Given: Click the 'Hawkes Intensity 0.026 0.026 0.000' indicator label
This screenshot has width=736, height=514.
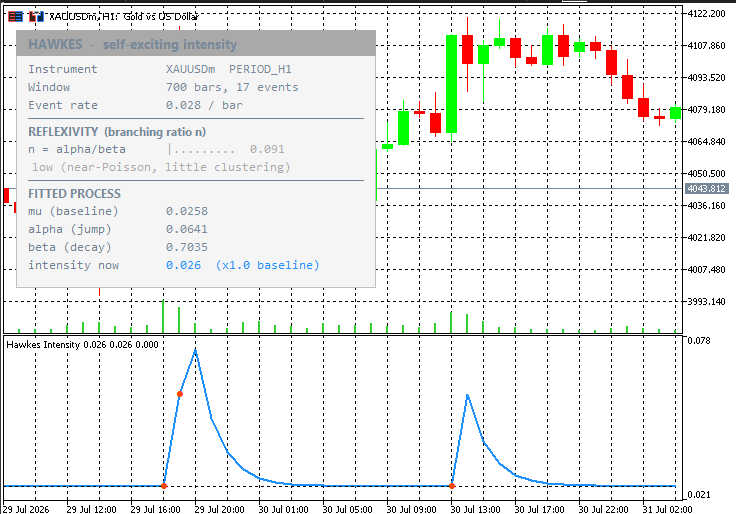Looking at the screenshot, I should click(x=82, y=345).
